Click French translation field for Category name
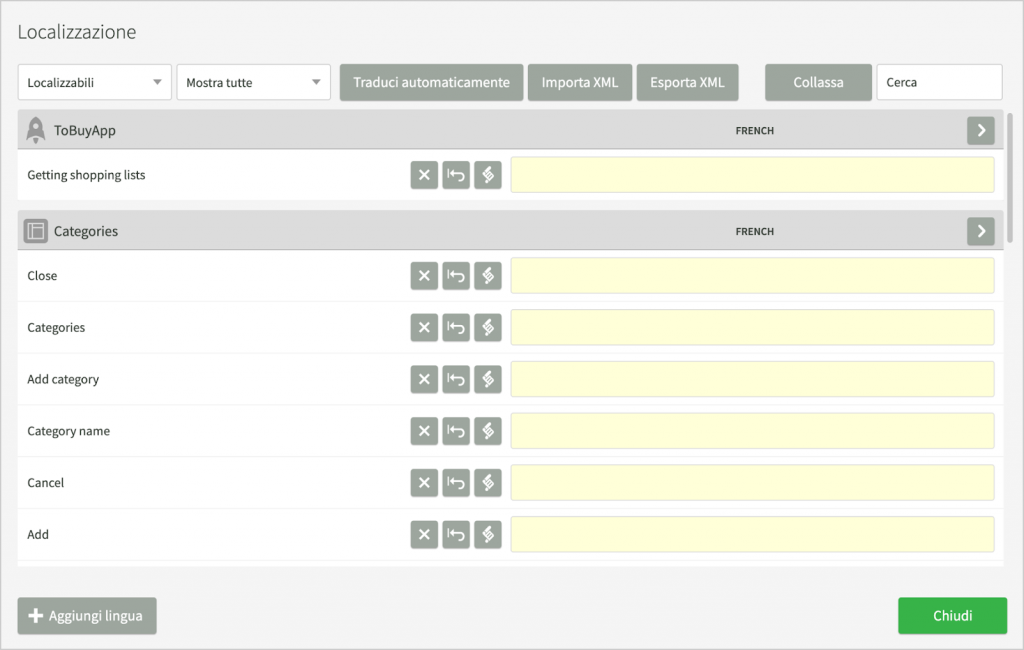Image resolution: width=1024 pixels, height=650 pixels. (x=752, y=431)
